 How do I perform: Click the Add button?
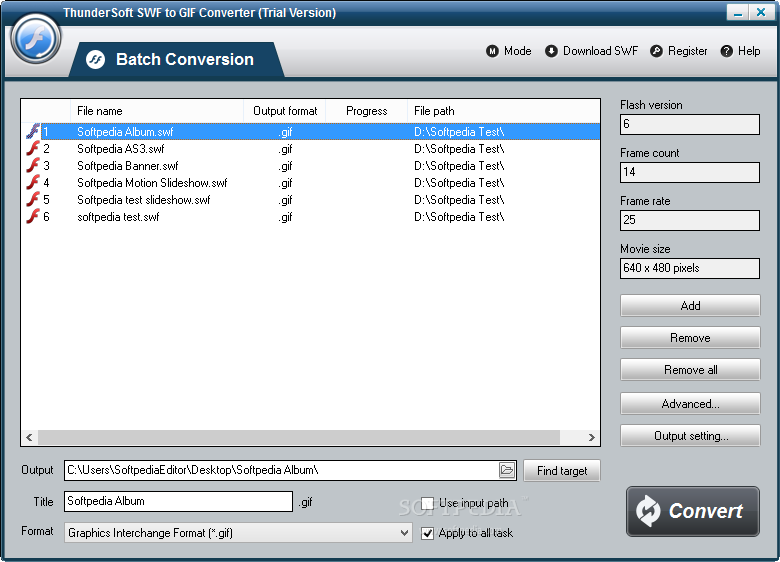(690, 305)
